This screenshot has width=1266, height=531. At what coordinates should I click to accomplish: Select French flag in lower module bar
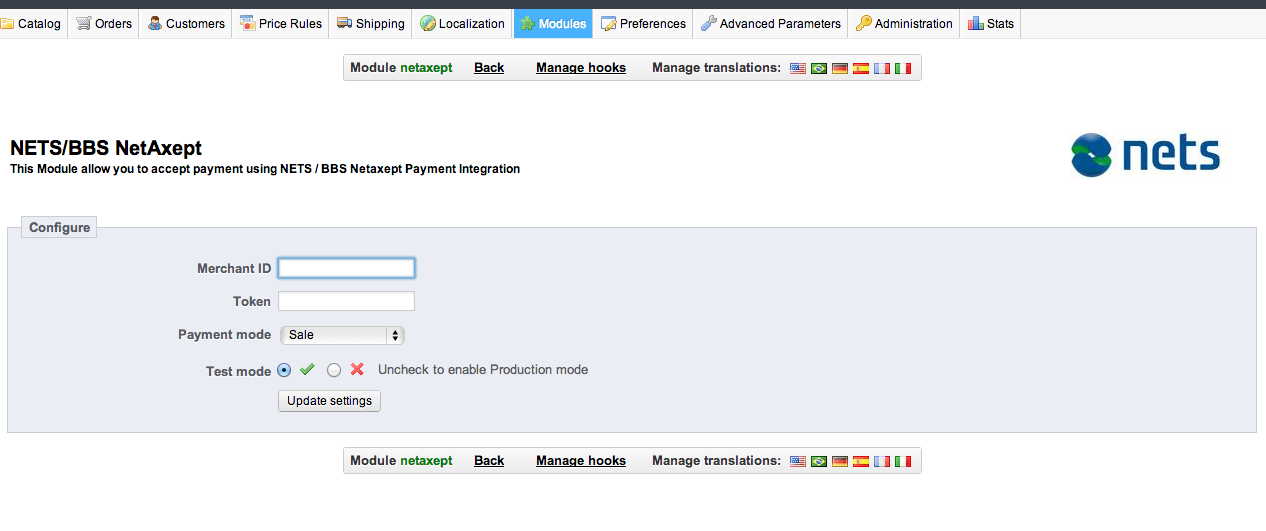pyautogui.click(x=882, y=461)
